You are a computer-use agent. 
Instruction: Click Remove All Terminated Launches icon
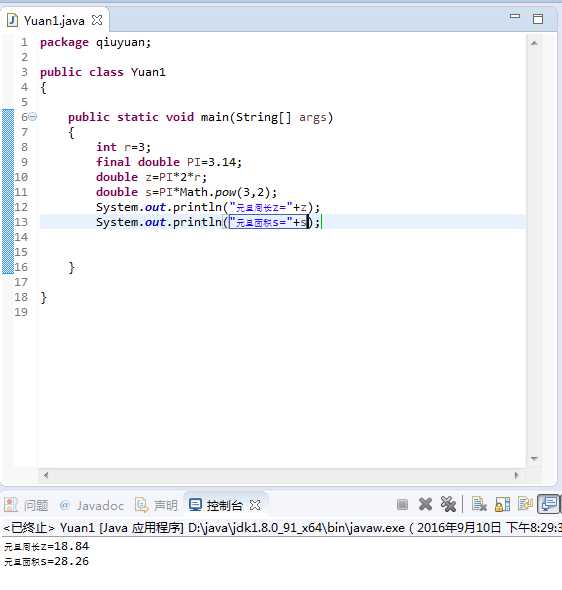[448, 504]
